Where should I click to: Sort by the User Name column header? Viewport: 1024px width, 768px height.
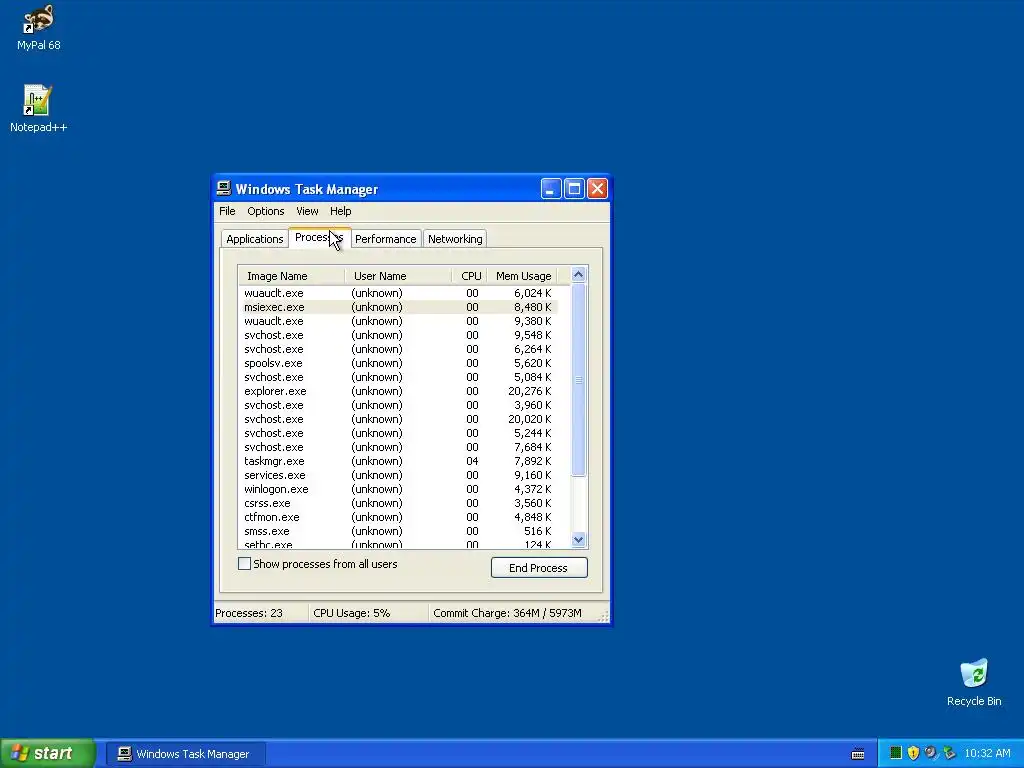pos(398,276)
